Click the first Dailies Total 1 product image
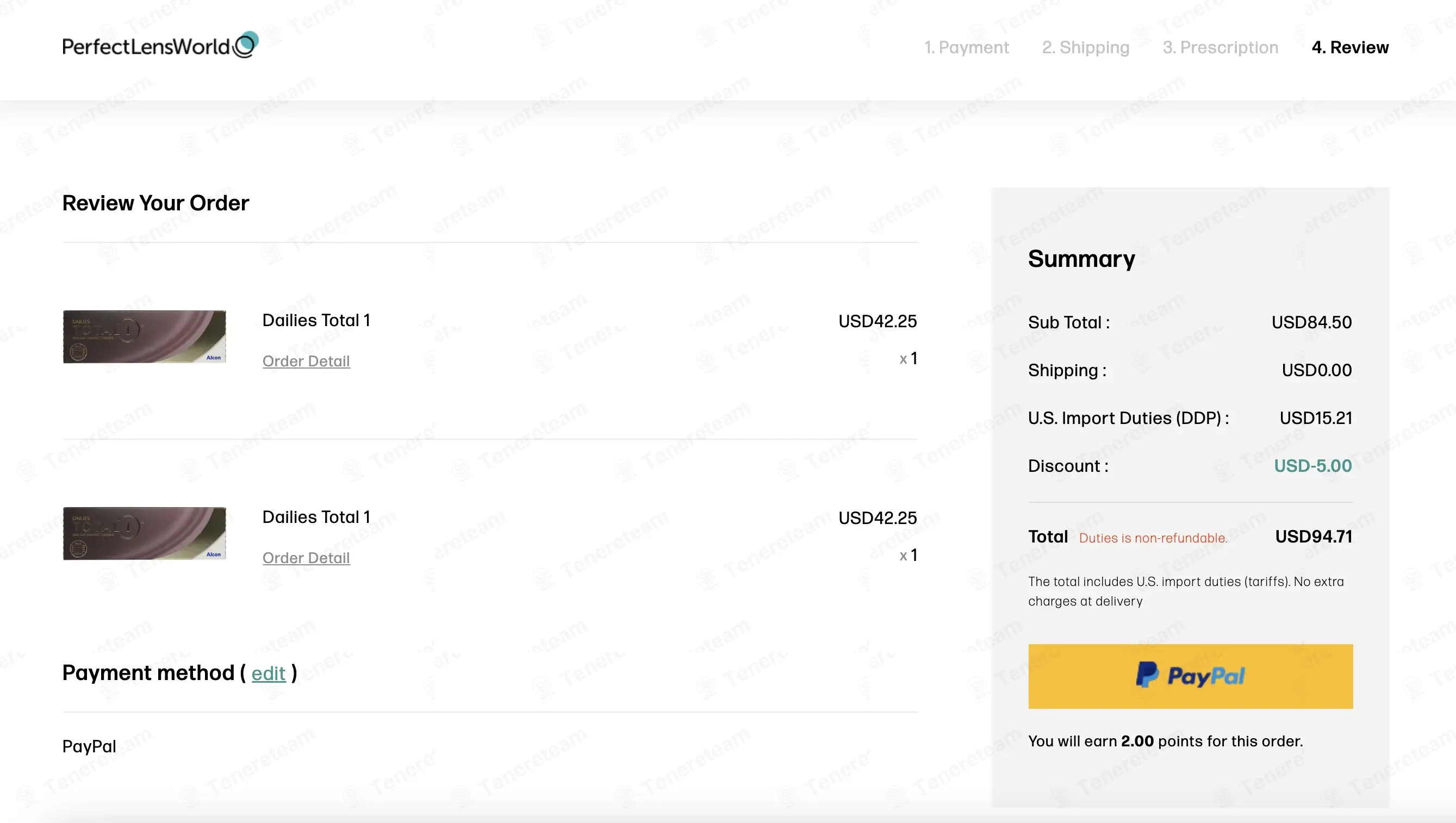This screenshot has width=1456, height=823. pyautogui.click(x=144, y=336)
